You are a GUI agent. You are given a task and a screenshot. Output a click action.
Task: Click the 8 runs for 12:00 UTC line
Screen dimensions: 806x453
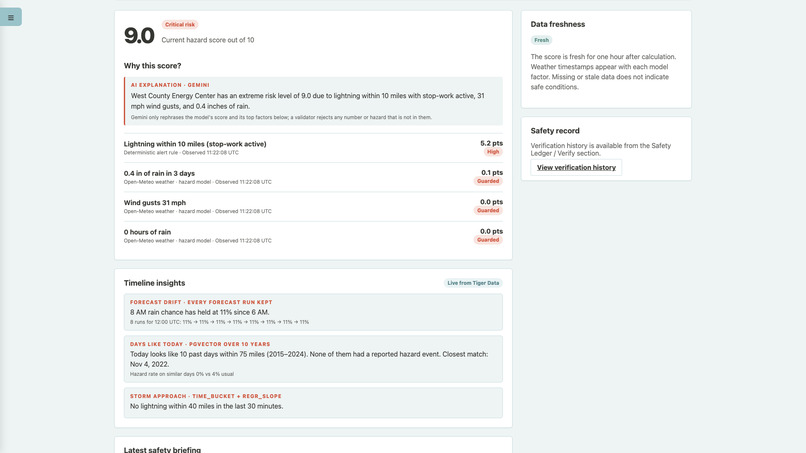pyautogui.click(x=219, y=322)
